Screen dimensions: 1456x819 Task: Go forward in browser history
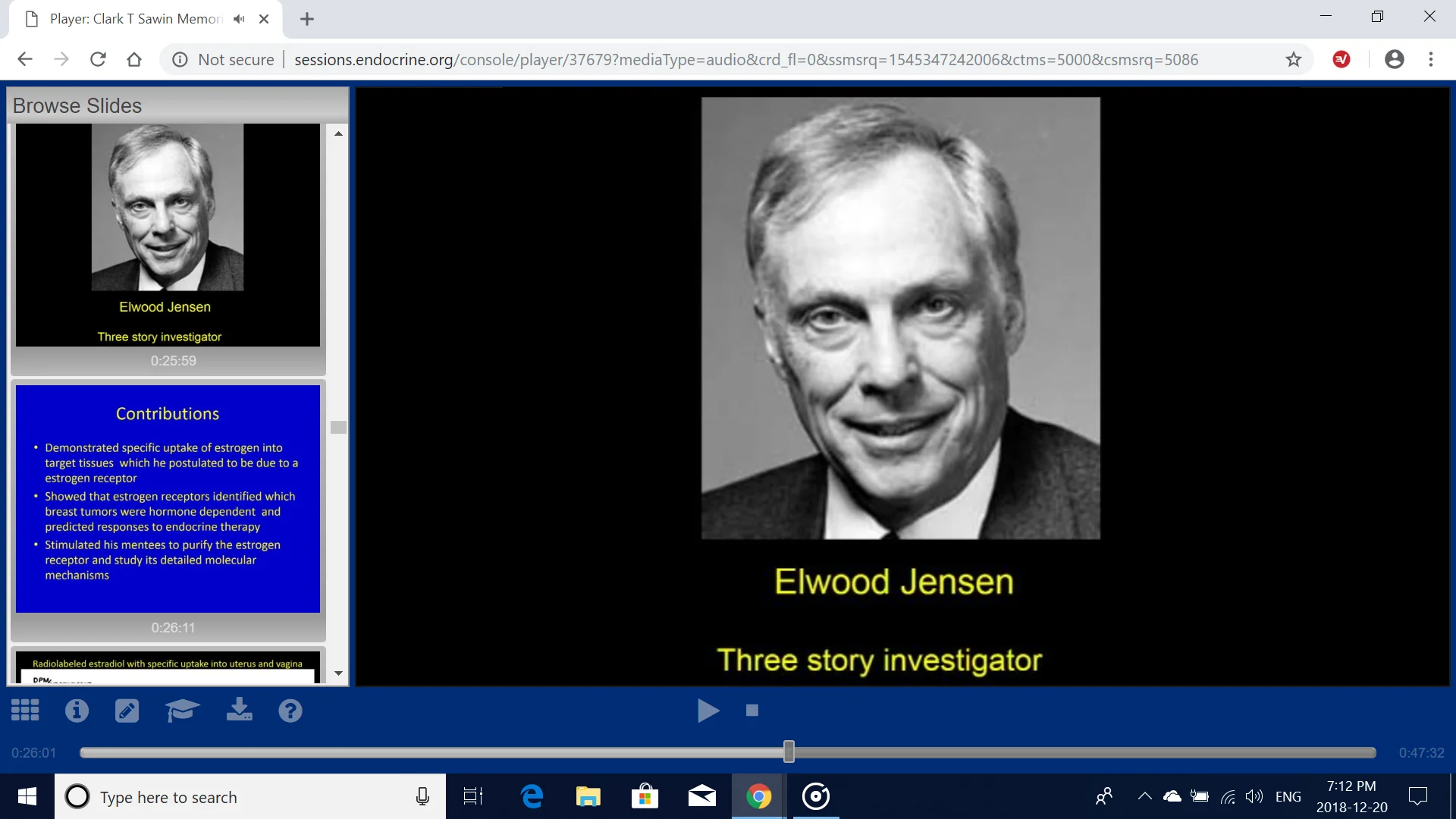(x=61, y=59)
